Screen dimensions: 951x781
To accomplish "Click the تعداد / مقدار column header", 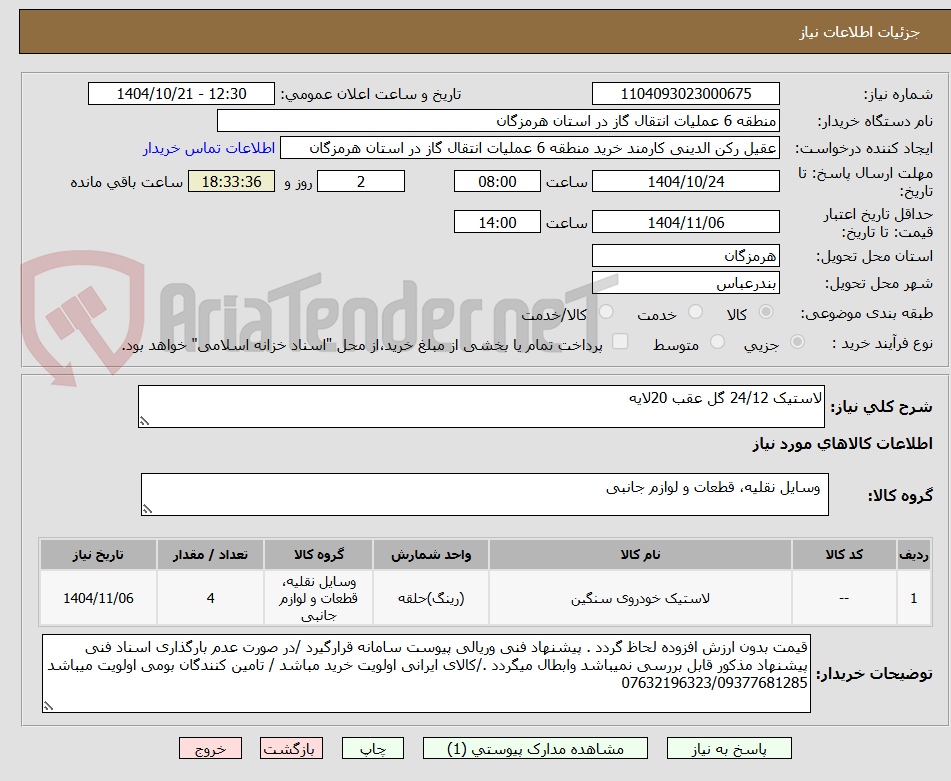I will (210, 555).
